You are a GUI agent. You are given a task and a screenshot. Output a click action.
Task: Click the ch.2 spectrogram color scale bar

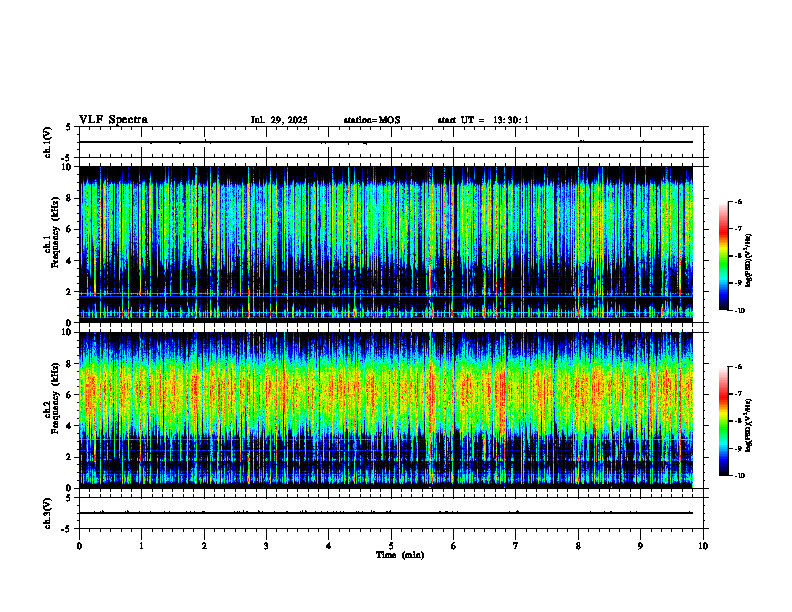724,421
